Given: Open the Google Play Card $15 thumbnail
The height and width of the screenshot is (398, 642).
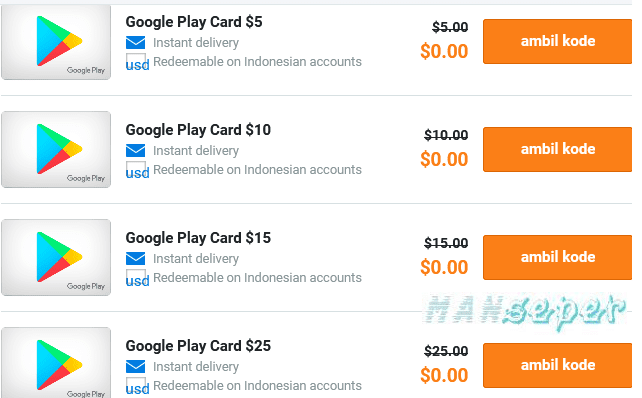Looking at the screenshot, I should click(56, 258).
